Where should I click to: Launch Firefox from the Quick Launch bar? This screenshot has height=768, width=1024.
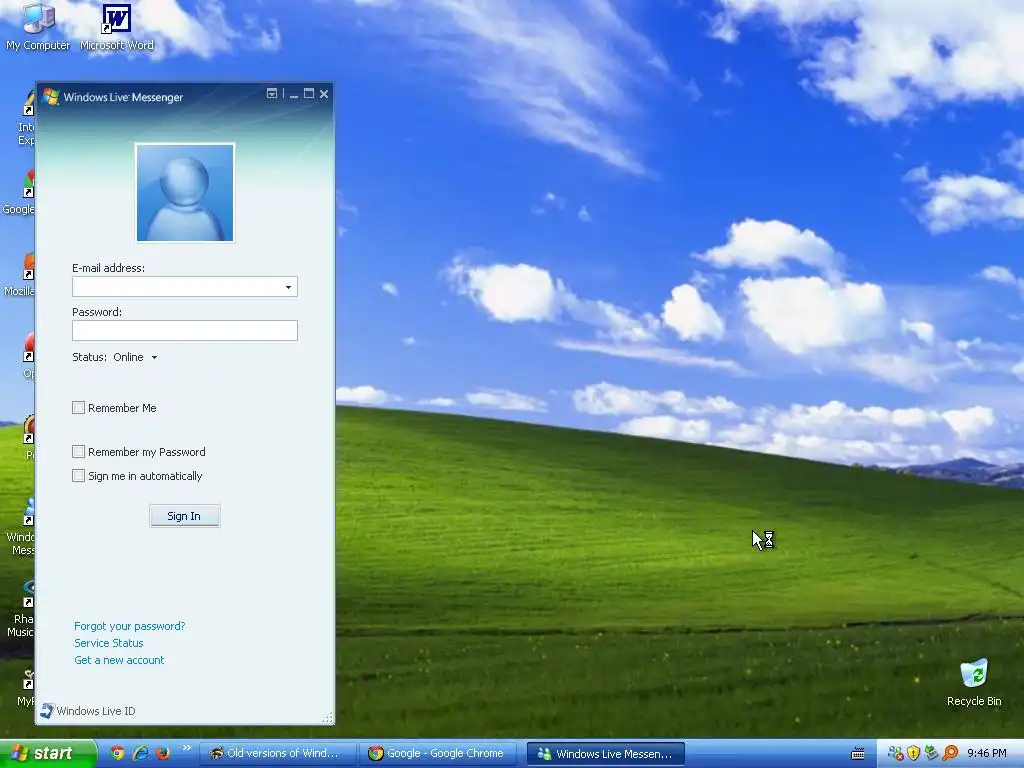click(x=163, y=753)
